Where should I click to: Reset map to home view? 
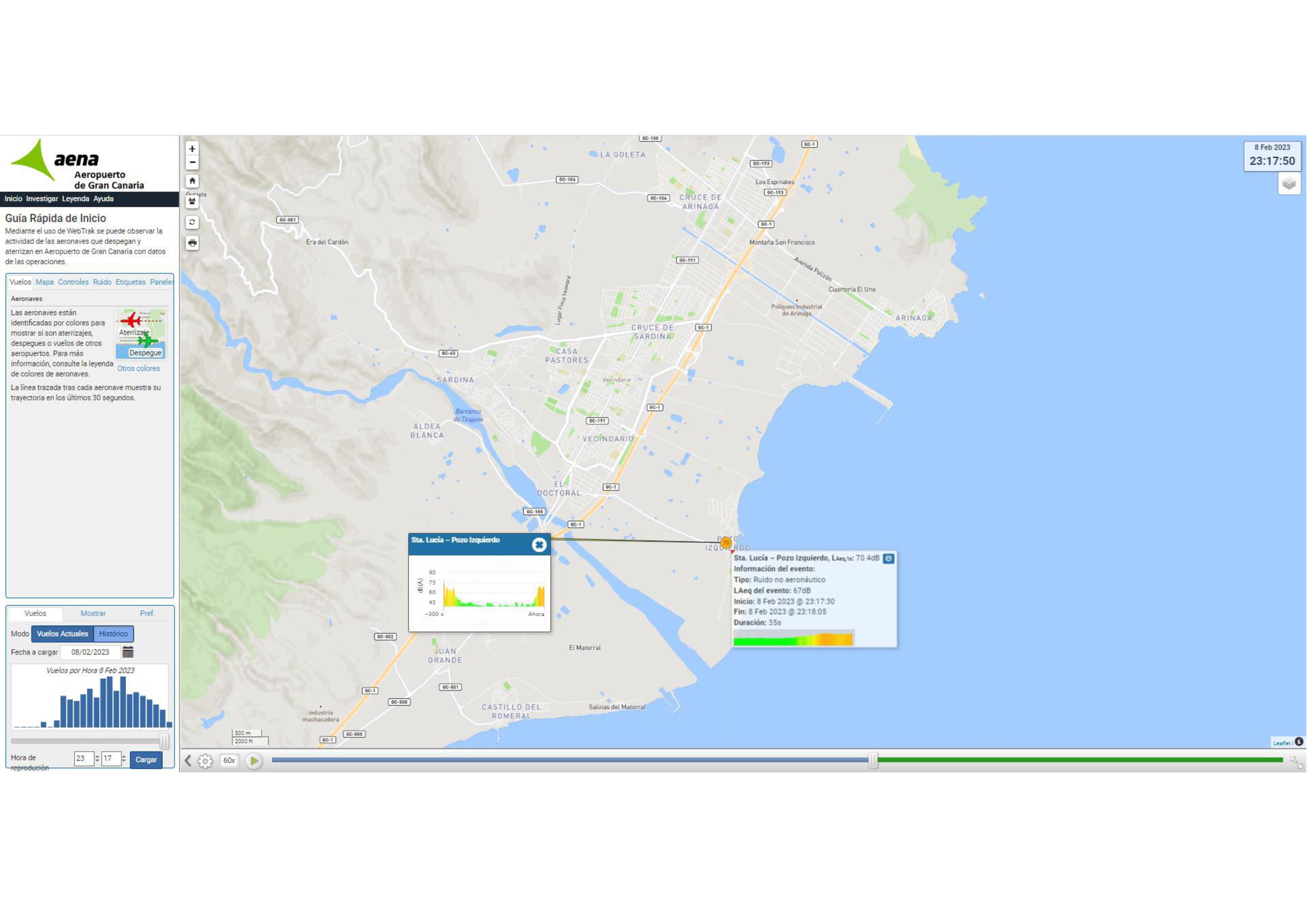[x=192, y=181]
